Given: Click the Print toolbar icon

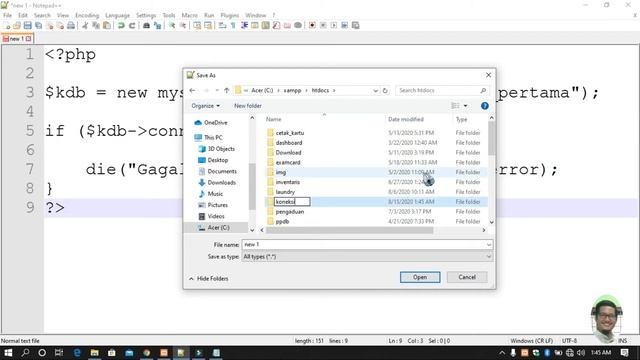Looking at the screenshot, I should pos(71,25).
